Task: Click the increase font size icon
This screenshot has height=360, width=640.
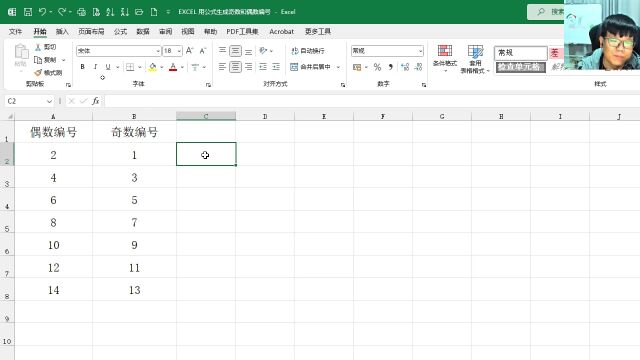Action: (189, 51)
